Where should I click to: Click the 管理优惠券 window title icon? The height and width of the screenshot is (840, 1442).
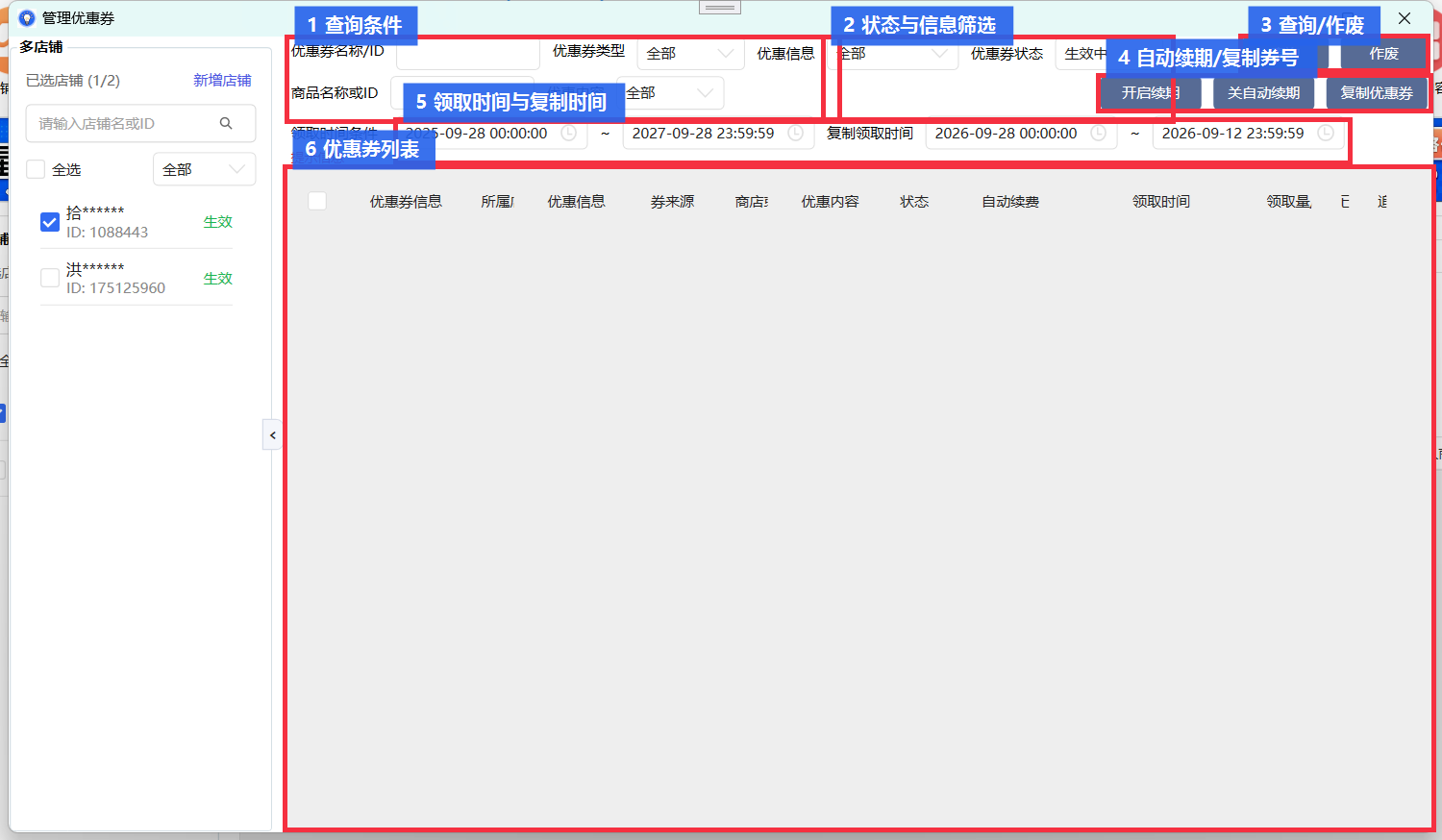(x=27, y=18)
